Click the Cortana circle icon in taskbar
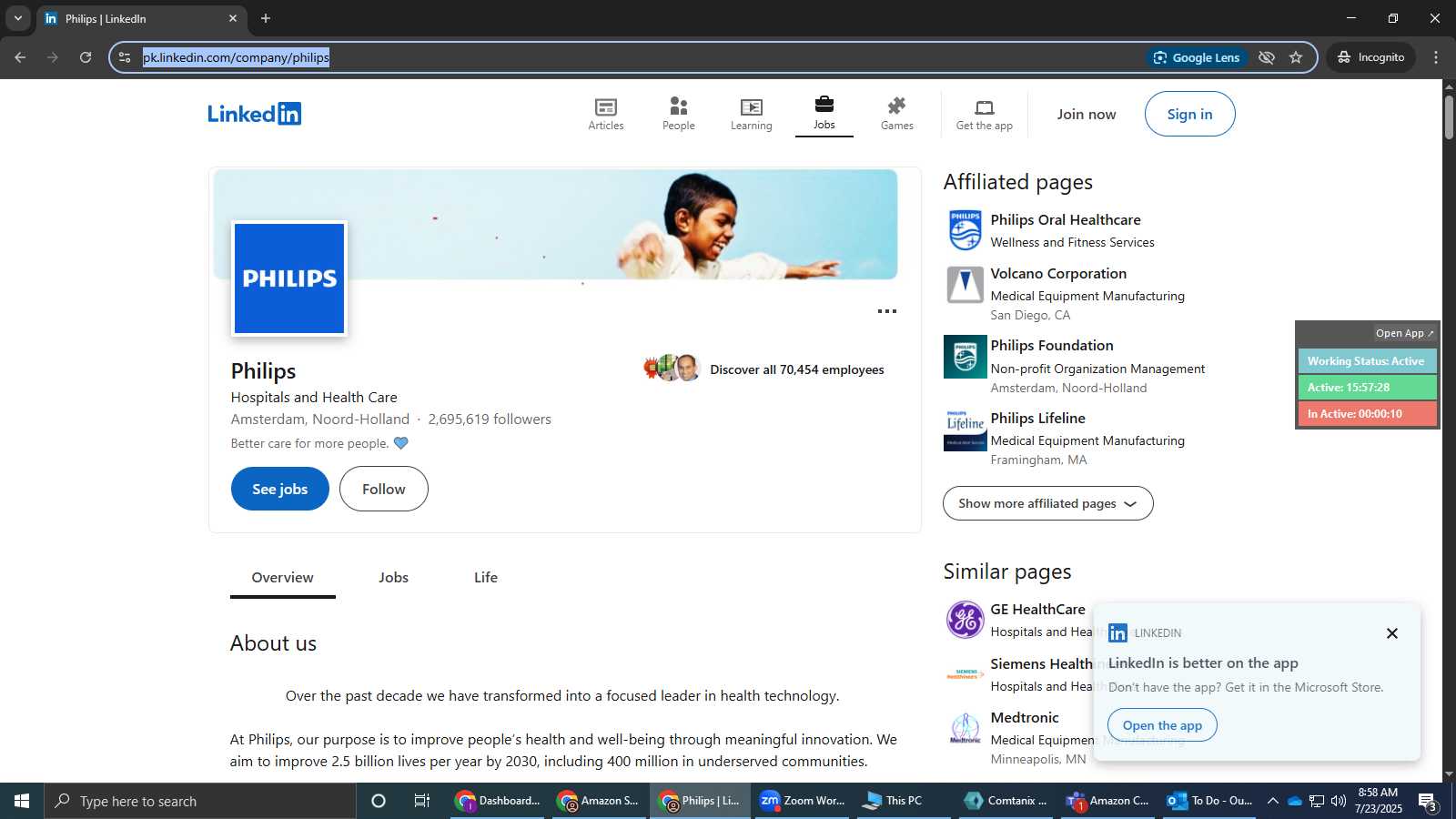This screenshot has width=1456, height=819. (379, 801)
